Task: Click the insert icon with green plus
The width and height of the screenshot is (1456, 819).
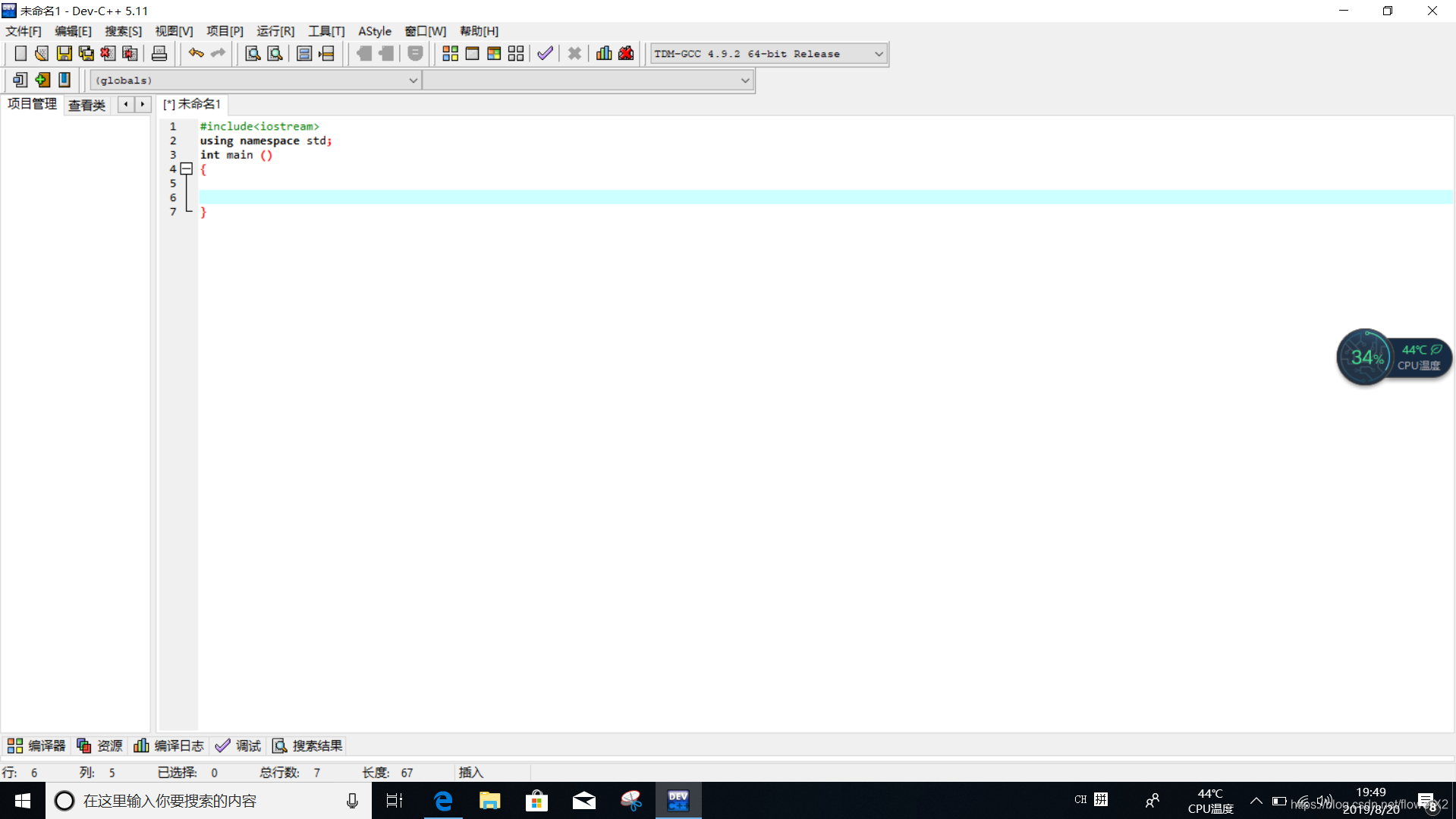Action: click(x=42, y=80)
